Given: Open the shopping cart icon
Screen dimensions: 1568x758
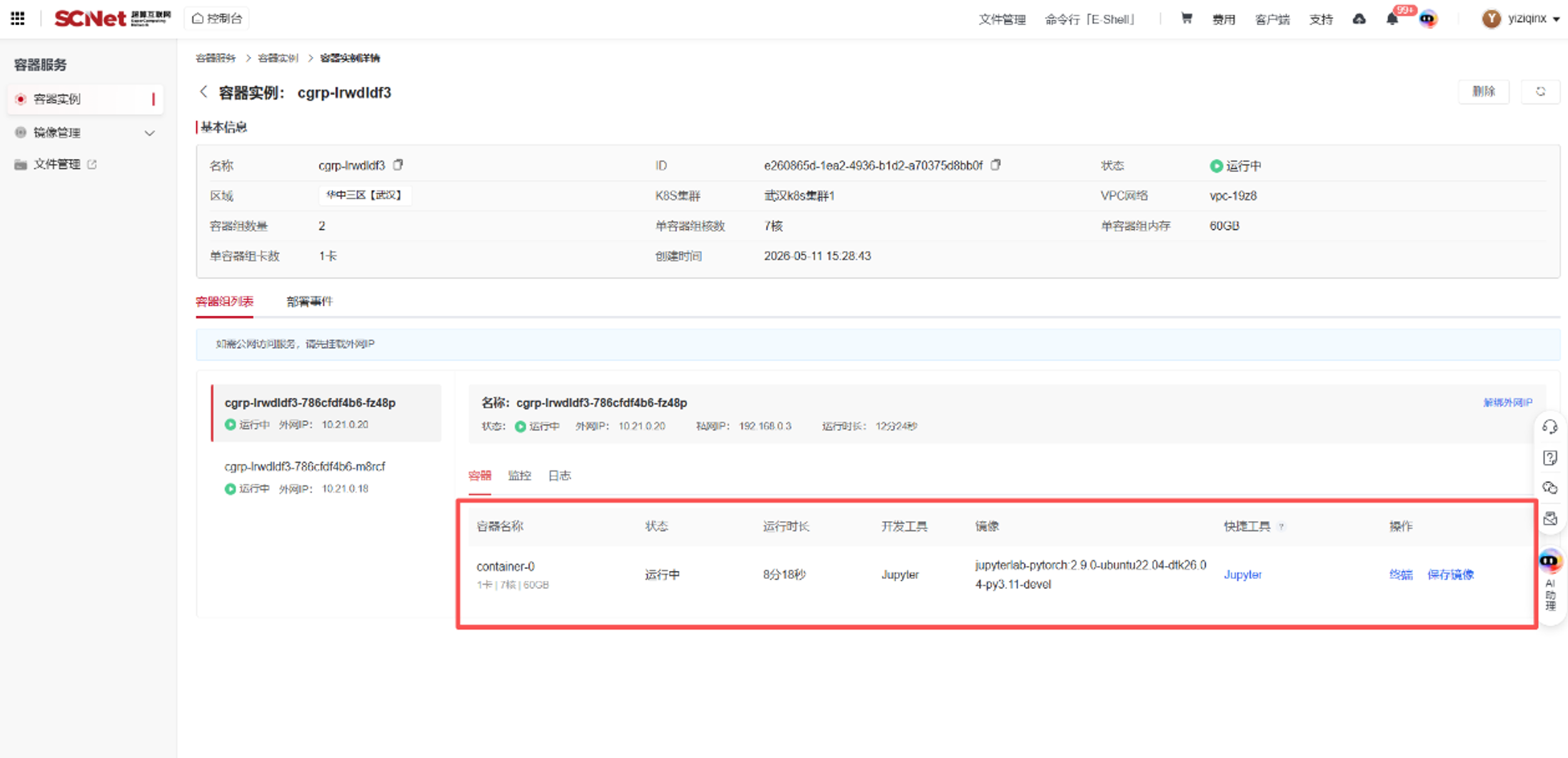Looking at the screenshot, I should [x=1186, y=19].
